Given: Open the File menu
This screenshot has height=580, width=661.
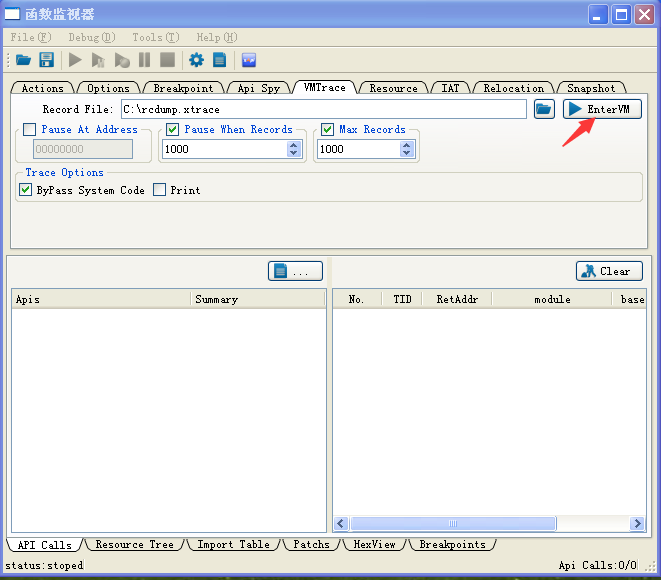Looking at the screenshot, I should coord(31,38).
